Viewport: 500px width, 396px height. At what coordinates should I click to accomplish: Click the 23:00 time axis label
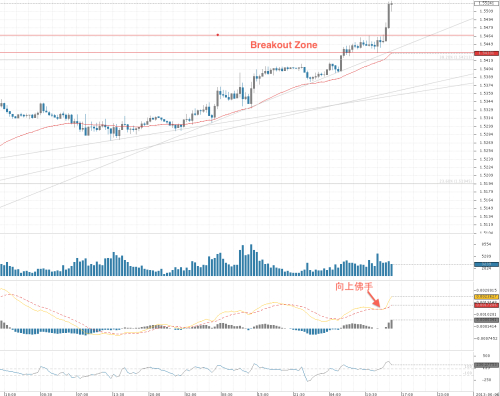pos(443,394)
